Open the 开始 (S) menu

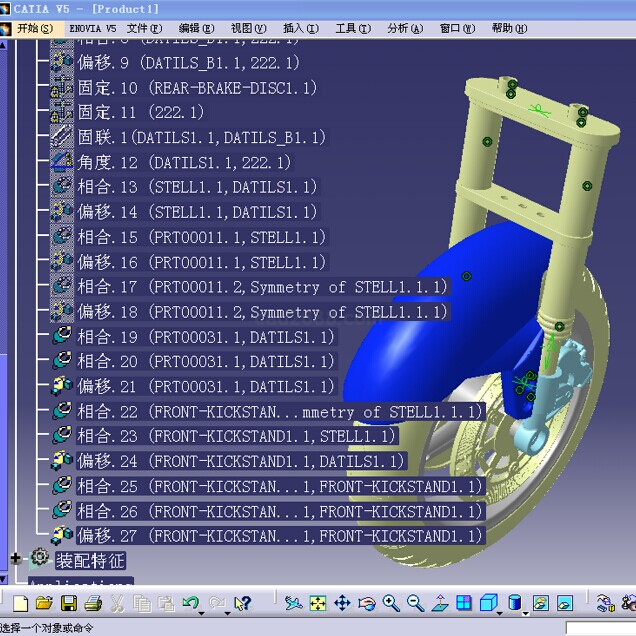pyautogui.click(x=34, y=28)
